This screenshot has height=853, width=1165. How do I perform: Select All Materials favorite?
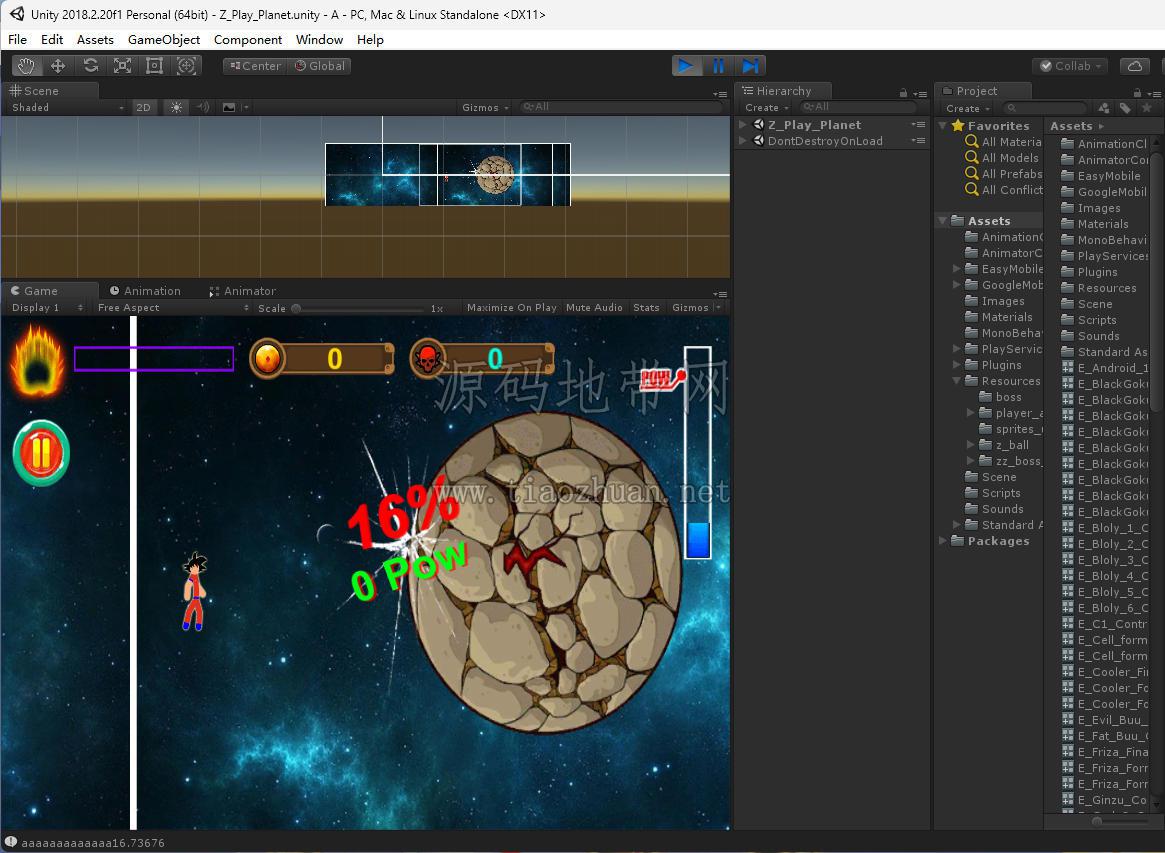click(1003, 142)
